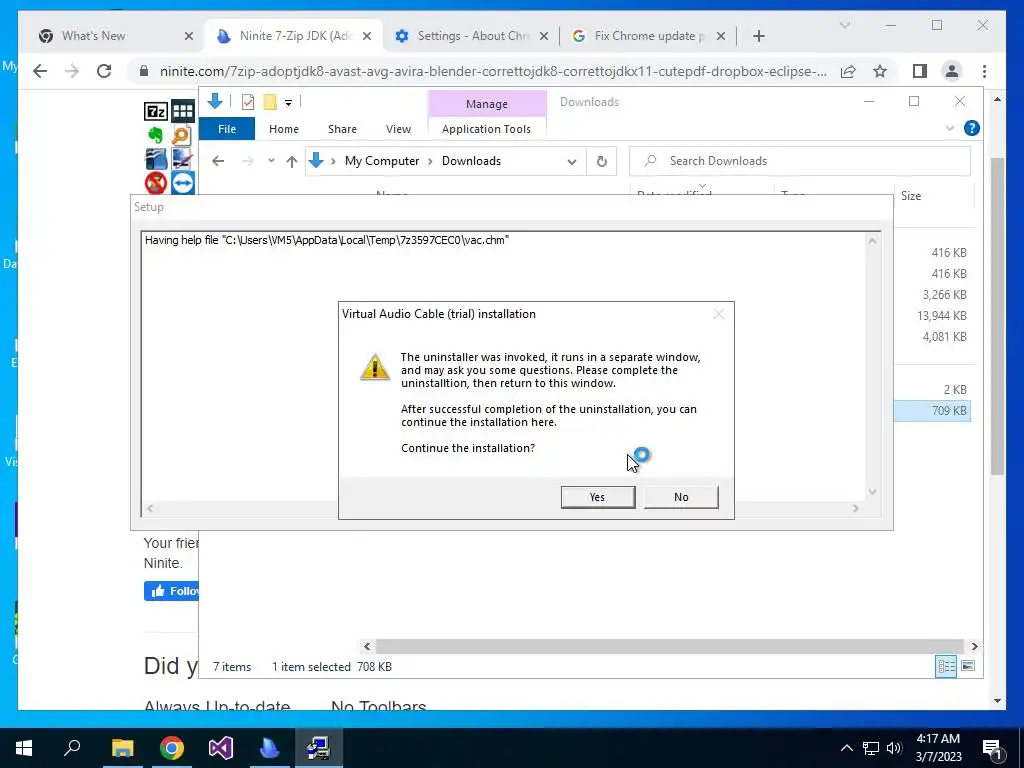The height and width of the screenshot is (768, 1024).
Task: Click the TeamViewer icon on Ninite page
Action: (x=183, y=183)
